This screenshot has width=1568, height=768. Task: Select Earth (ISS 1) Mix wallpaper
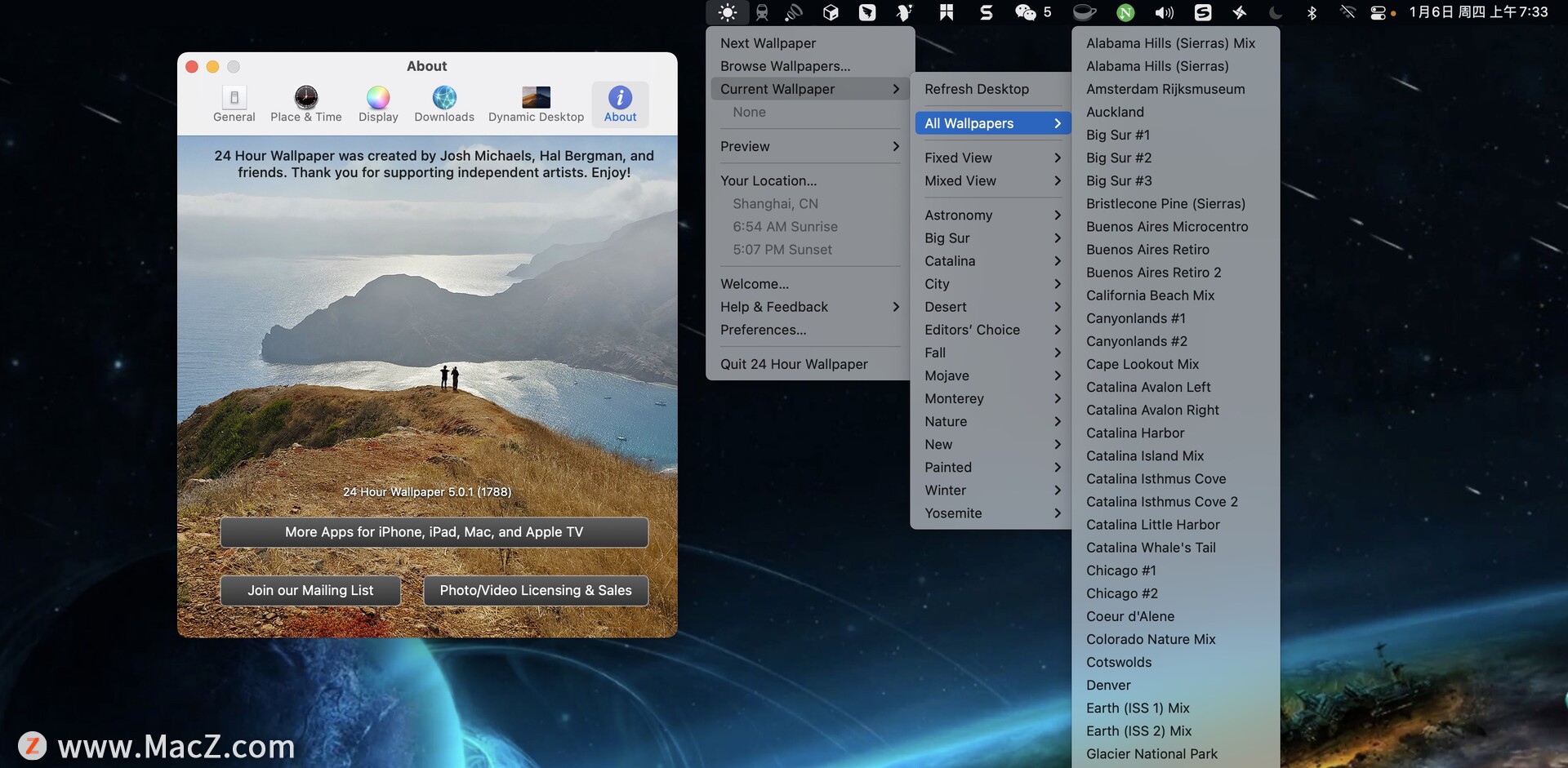coord(1176,708)
